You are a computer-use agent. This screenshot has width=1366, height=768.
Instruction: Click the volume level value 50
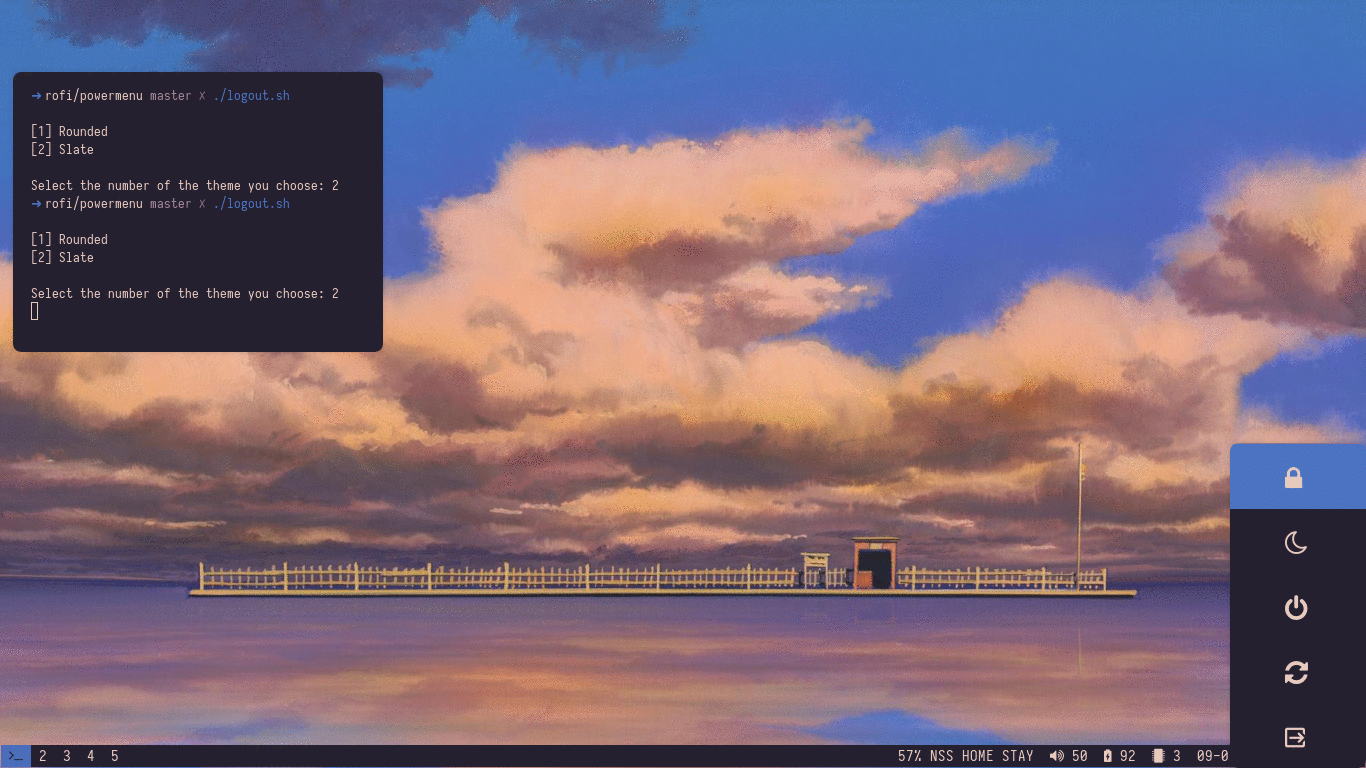(x=1079, y=756)
